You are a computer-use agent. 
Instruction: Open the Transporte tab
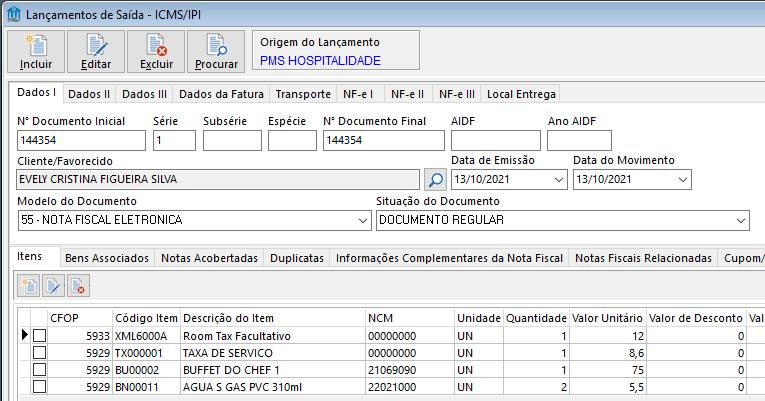(x=303, y=94)
